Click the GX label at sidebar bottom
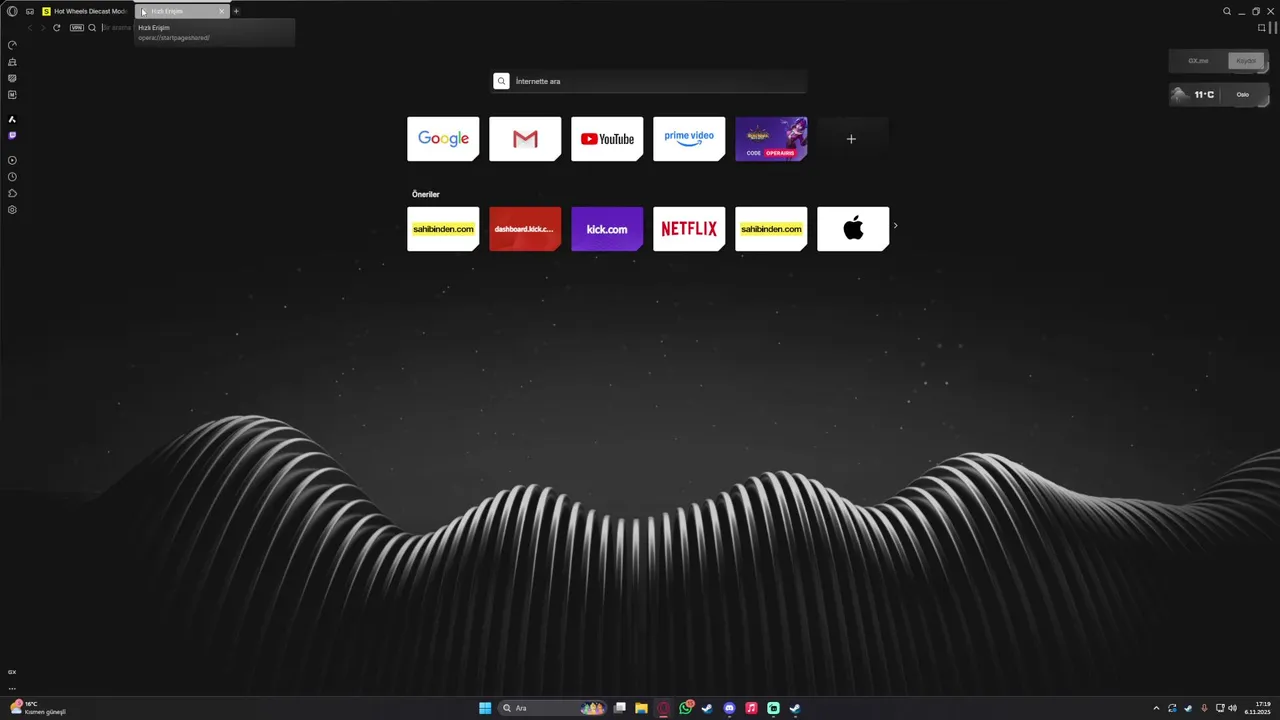The width and height of the screenshot is (1280, 720). click(12, 672)
